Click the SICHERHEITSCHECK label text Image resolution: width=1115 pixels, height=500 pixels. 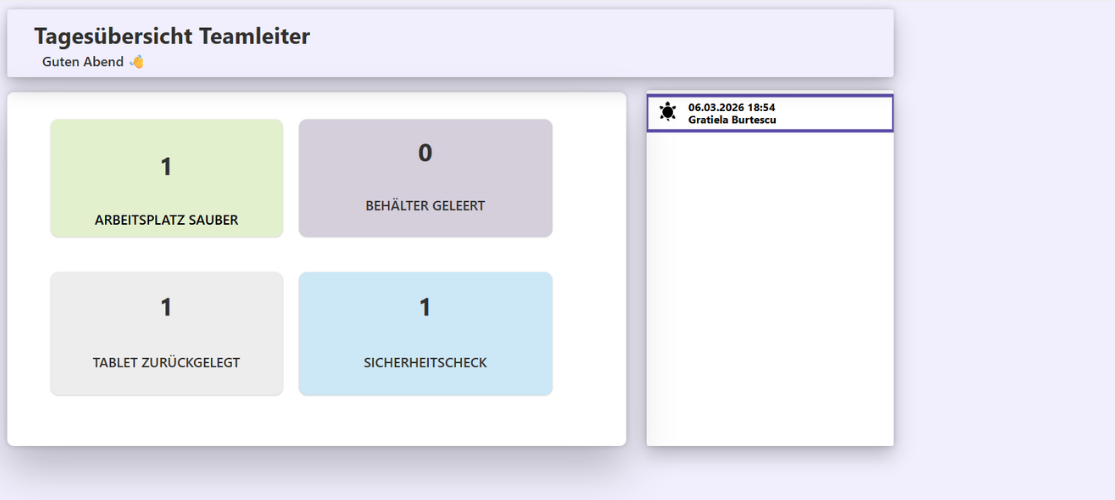[x=425, y=362]
